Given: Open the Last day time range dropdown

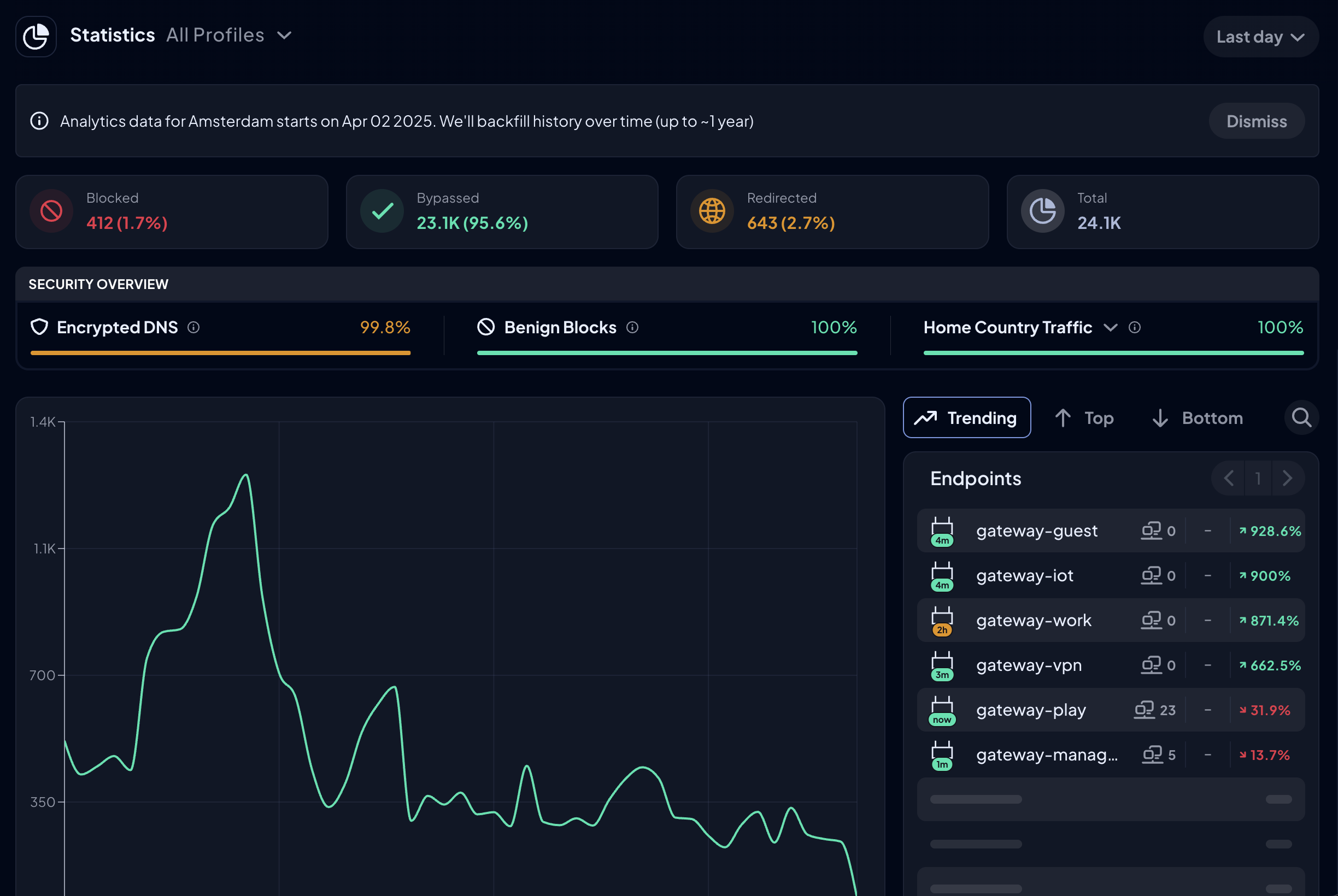Looking at the screenshot, I should click(x=1260, y=37).
